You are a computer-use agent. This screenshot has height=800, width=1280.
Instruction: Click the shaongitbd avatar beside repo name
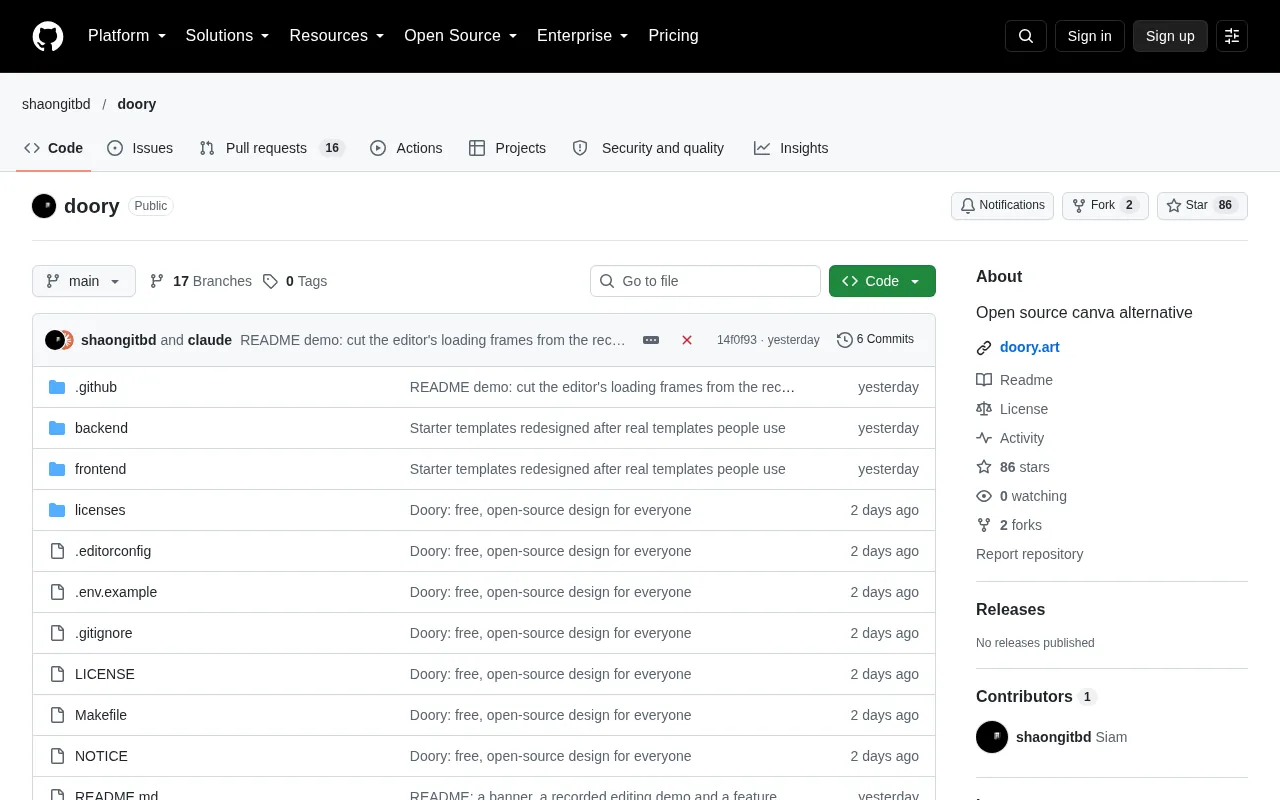pyautogui.click(x=44, y=206)
